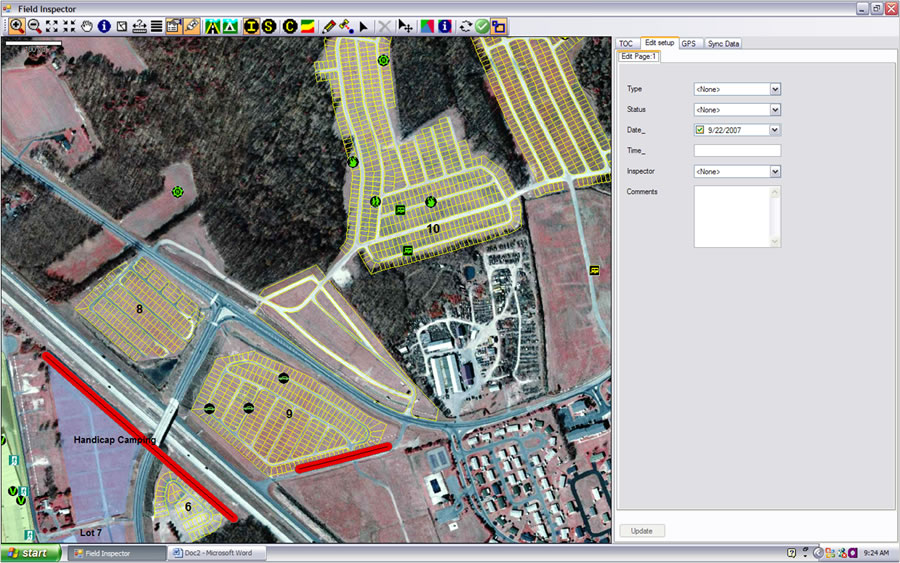Click the first blue Identify info icon
Image resolution: width=900 pixels, height=563 pixels.
click(104, 25)
